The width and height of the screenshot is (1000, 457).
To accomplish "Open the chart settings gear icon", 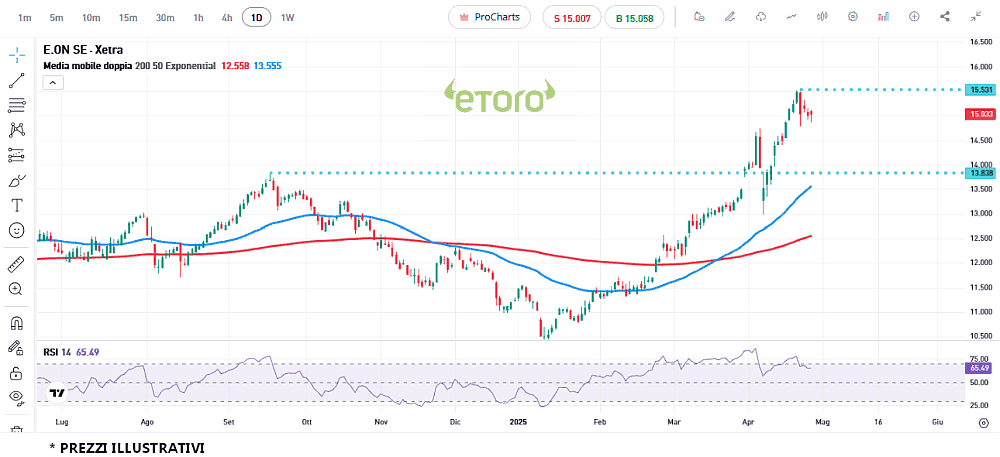I will point(853,17).
